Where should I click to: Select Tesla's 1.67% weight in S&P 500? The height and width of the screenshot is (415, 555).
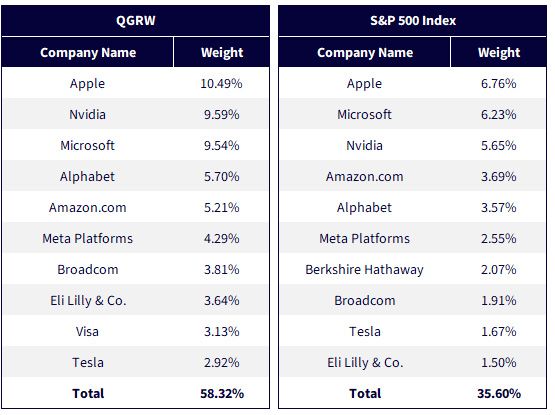click(x=498, y=331)
